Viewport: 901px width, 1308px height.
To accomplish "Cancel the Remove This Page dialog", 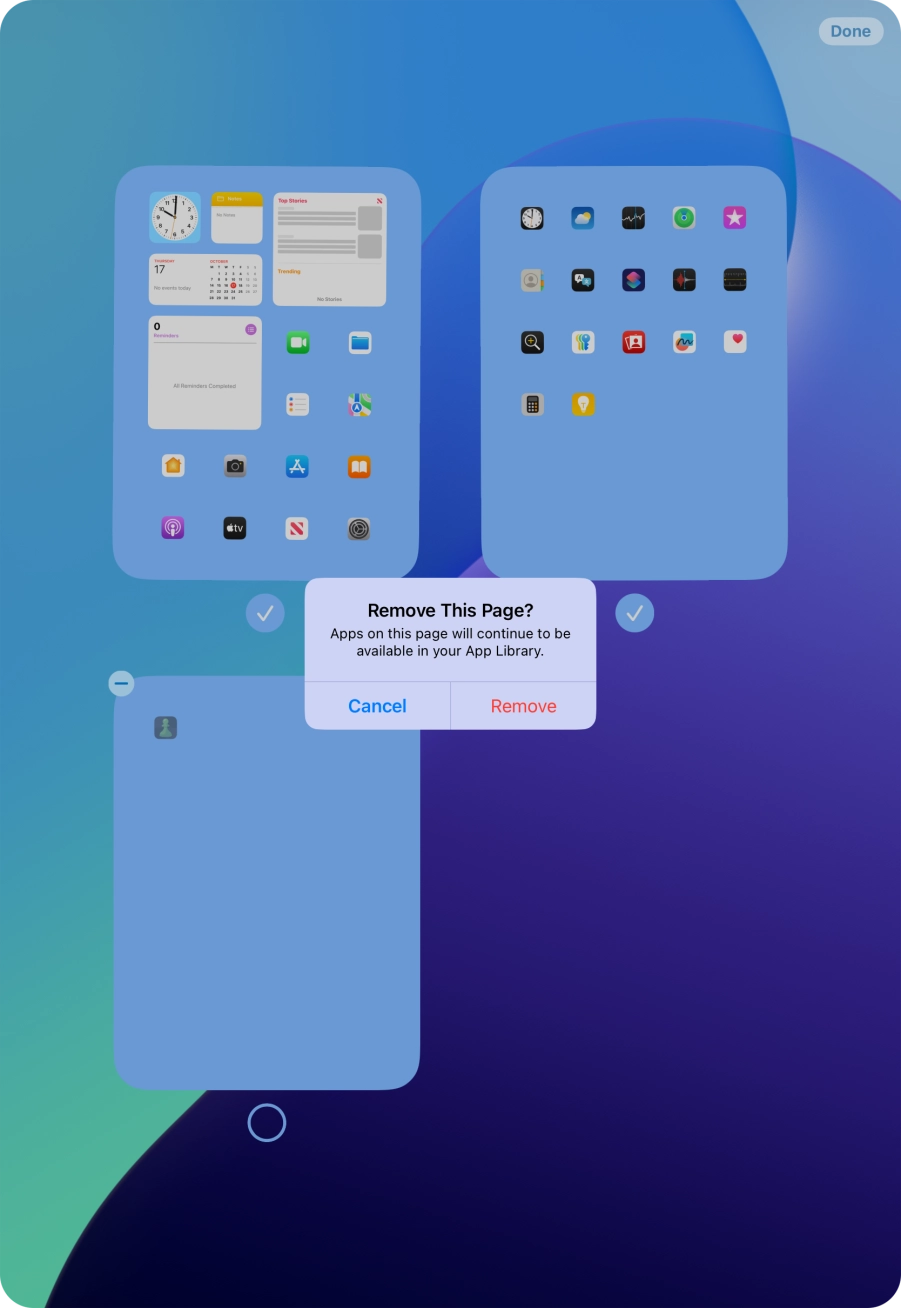I will (x=377, y=706).
